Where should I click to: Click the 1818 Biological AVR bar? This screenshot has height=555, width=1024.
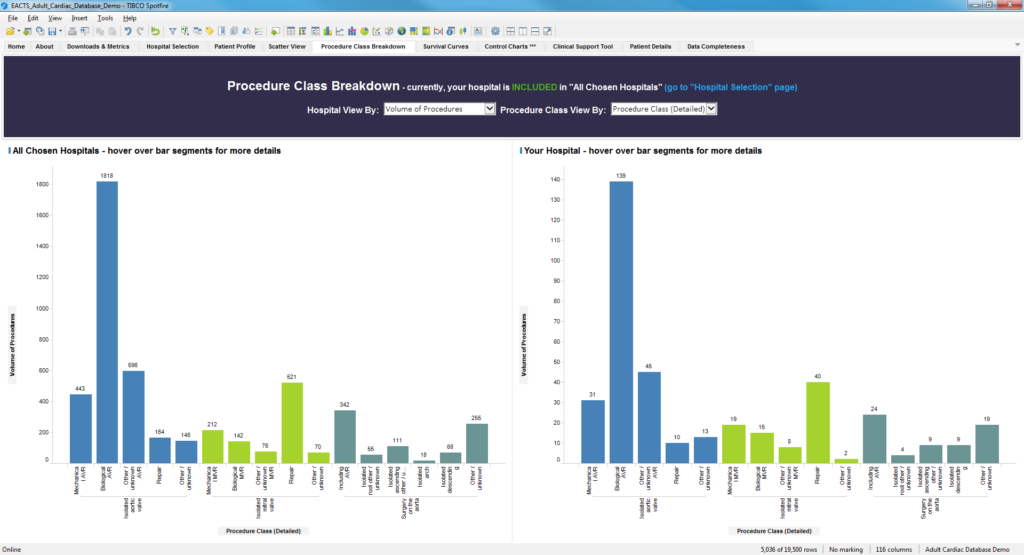107,320
